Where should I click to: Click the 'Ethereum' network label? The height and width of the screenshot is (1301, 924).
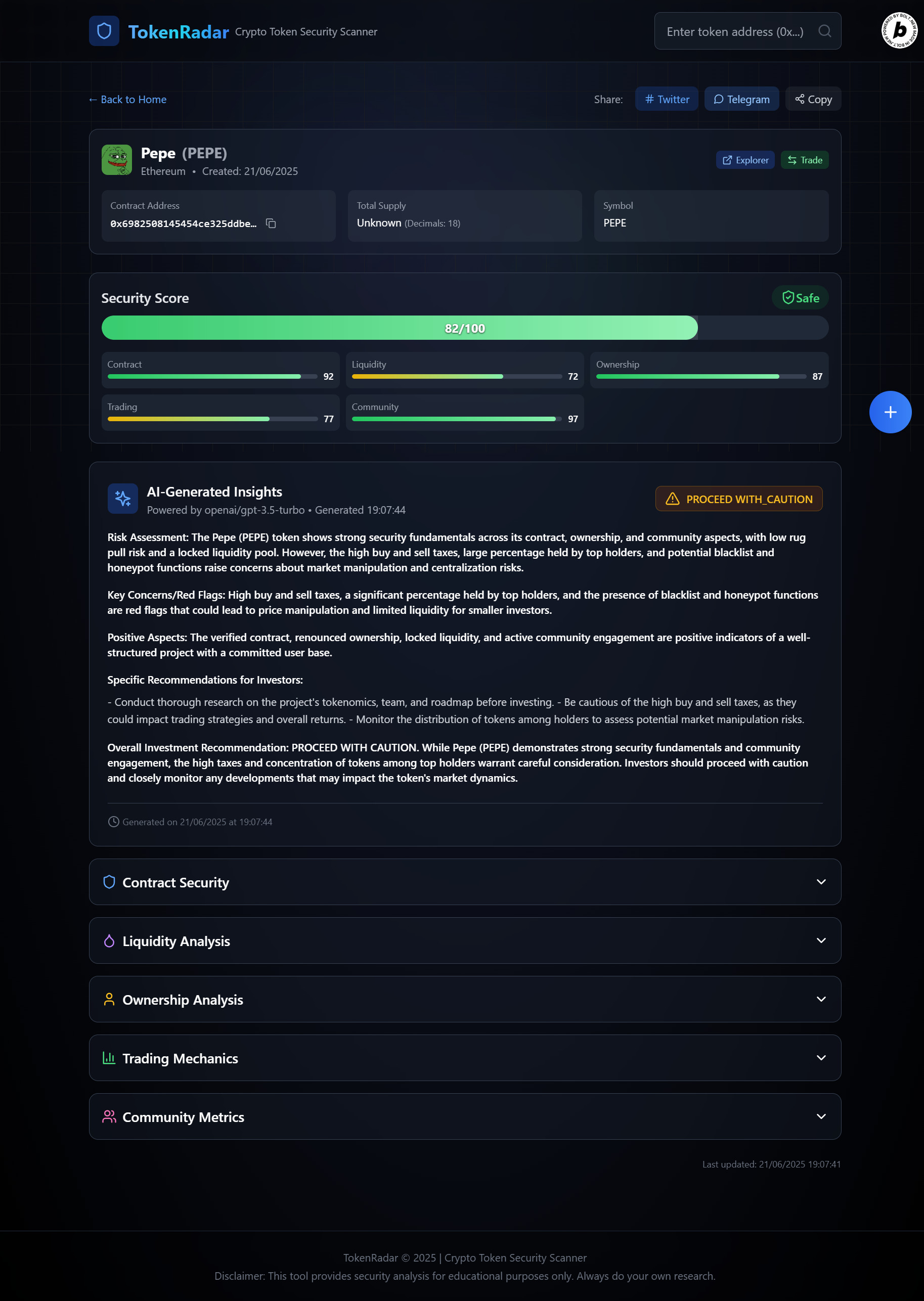pyautogui.click(x=163, y=171)
